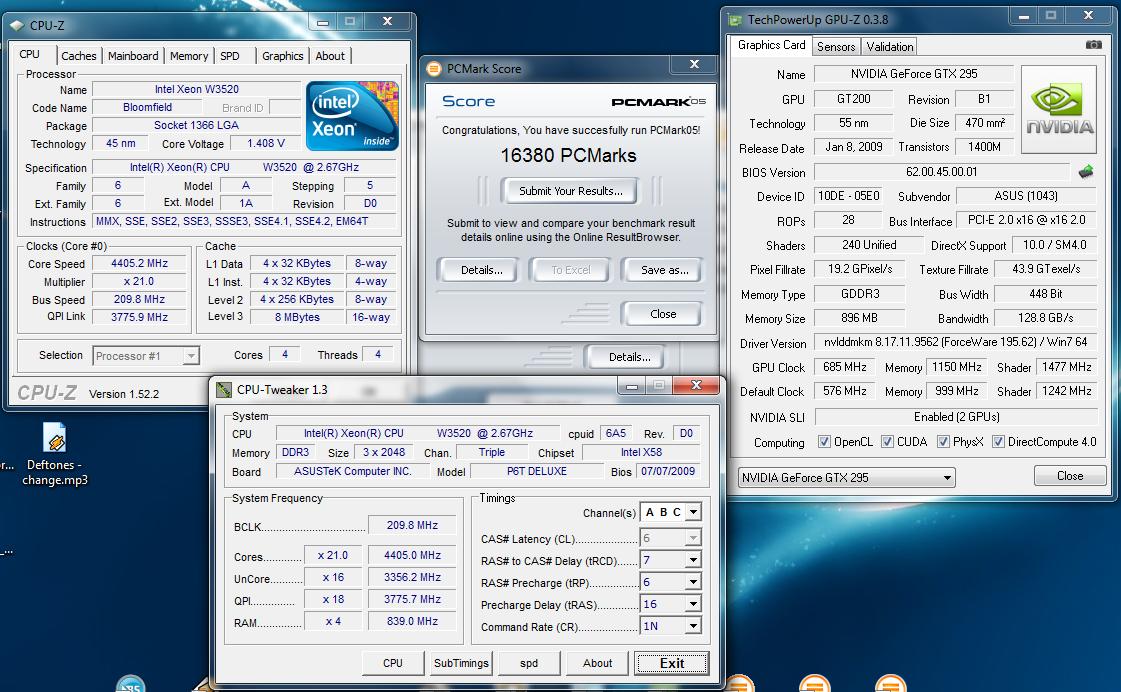Click the GPU Clock 685 MHz value in GPU-Z
The width and height of the screenshot is (1121, 692).
pos(844,367)
